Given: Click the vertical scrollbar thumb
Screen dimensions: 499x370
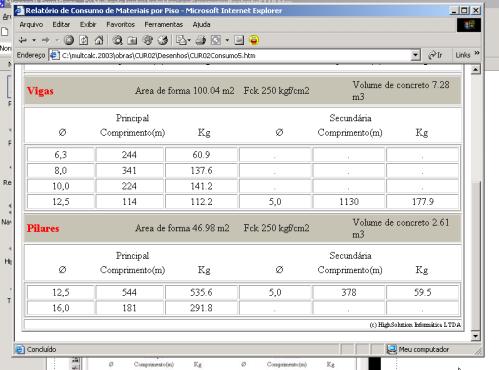Looking at the screenshot, I should (x=476, y=255).
